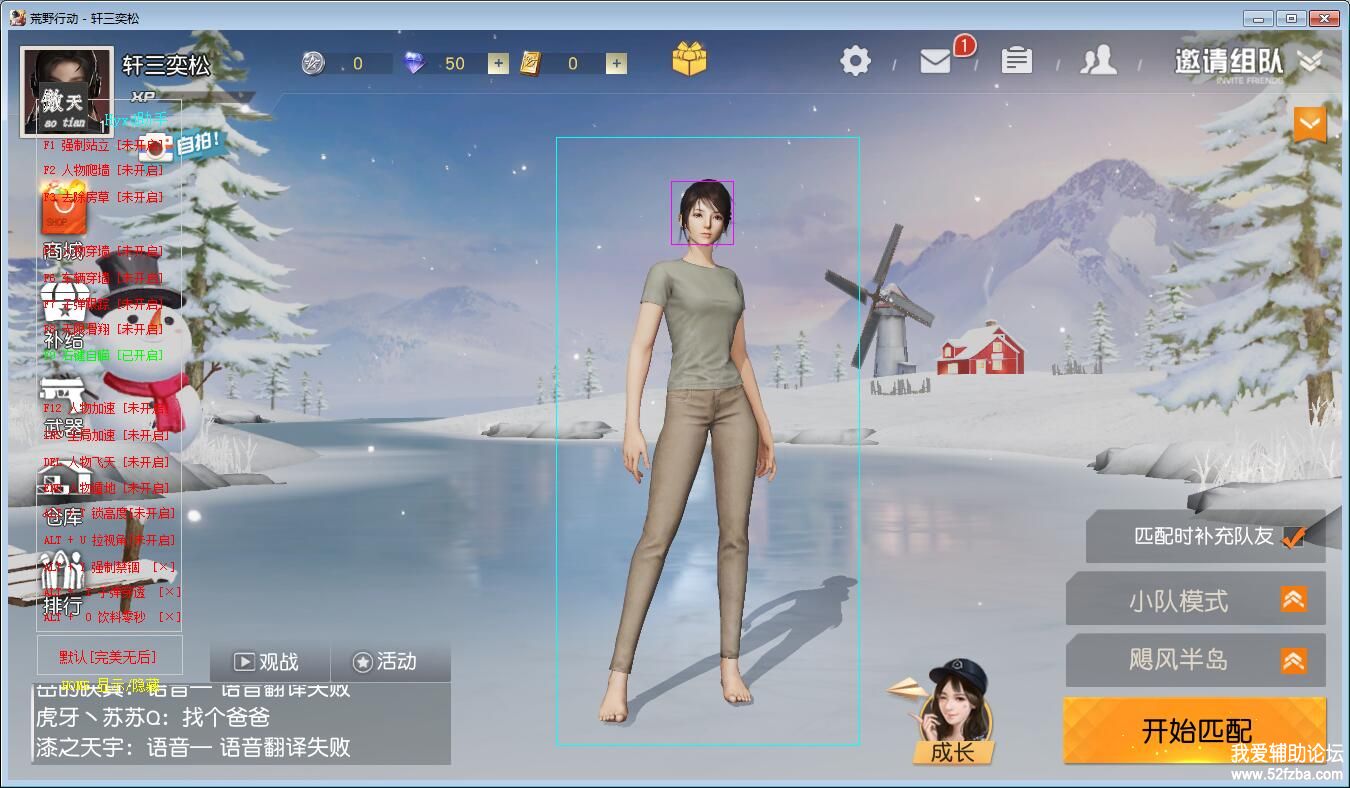Click the silver coin currency icon
The height and width of the screenshot is (788, 1350).
[x=313, y=63]
